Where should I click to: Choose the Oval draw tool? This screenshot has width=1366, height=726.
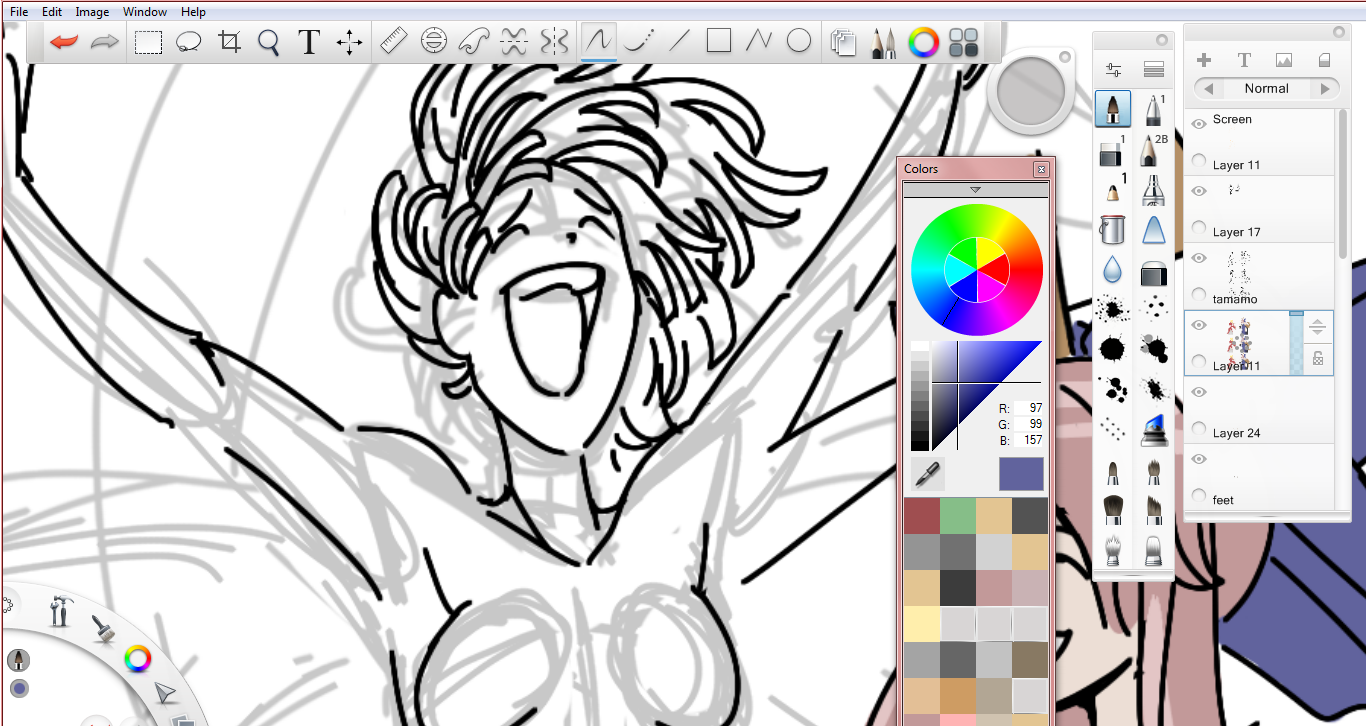coord(799,41)
